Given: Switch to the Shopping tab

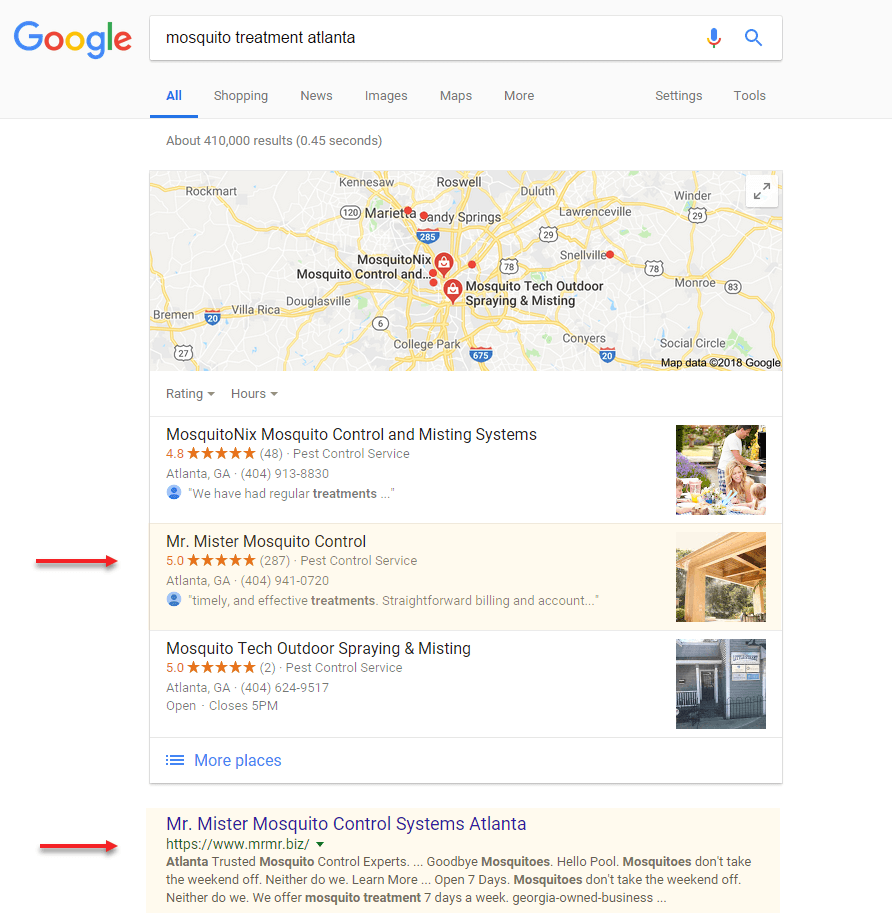Looking at the screenshot, I should (241, 96).
